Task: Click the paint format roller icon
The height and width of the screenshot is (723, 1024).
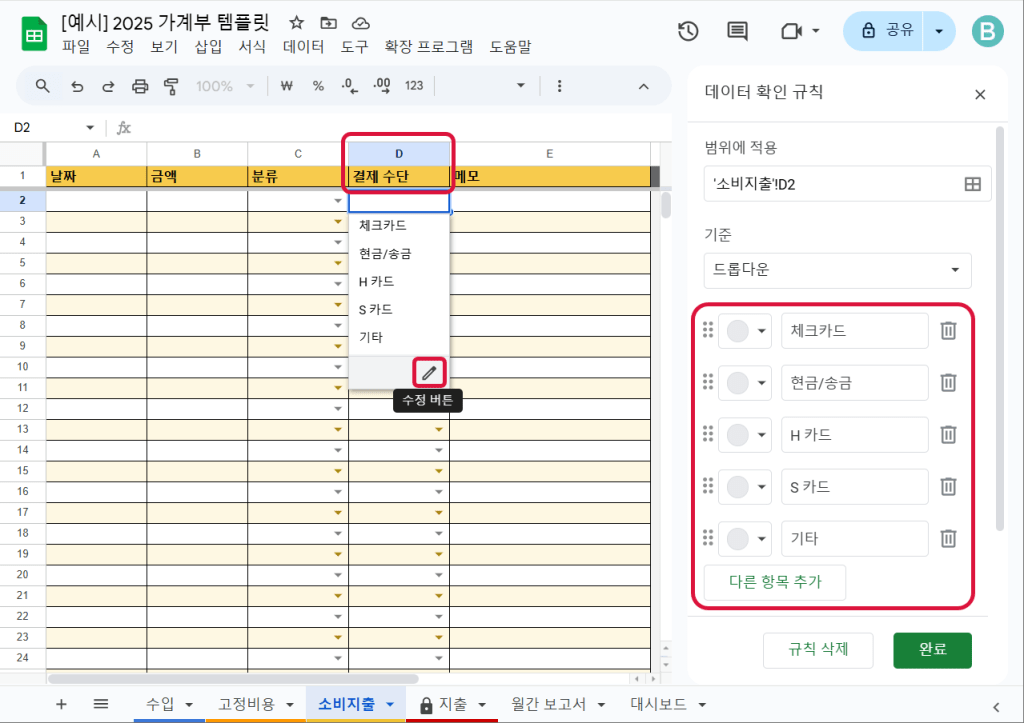Action: (171, 86)
